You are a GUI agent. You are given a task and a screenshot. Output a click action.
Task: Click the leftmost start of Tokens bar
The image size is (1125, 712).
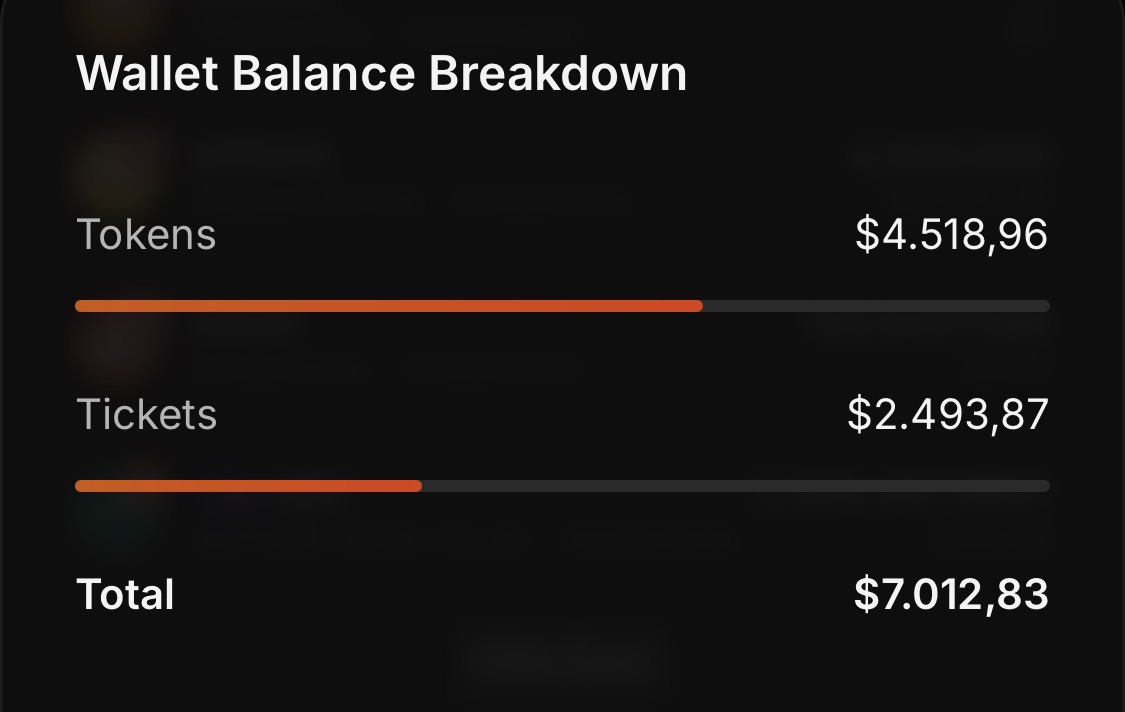[79, 306]
